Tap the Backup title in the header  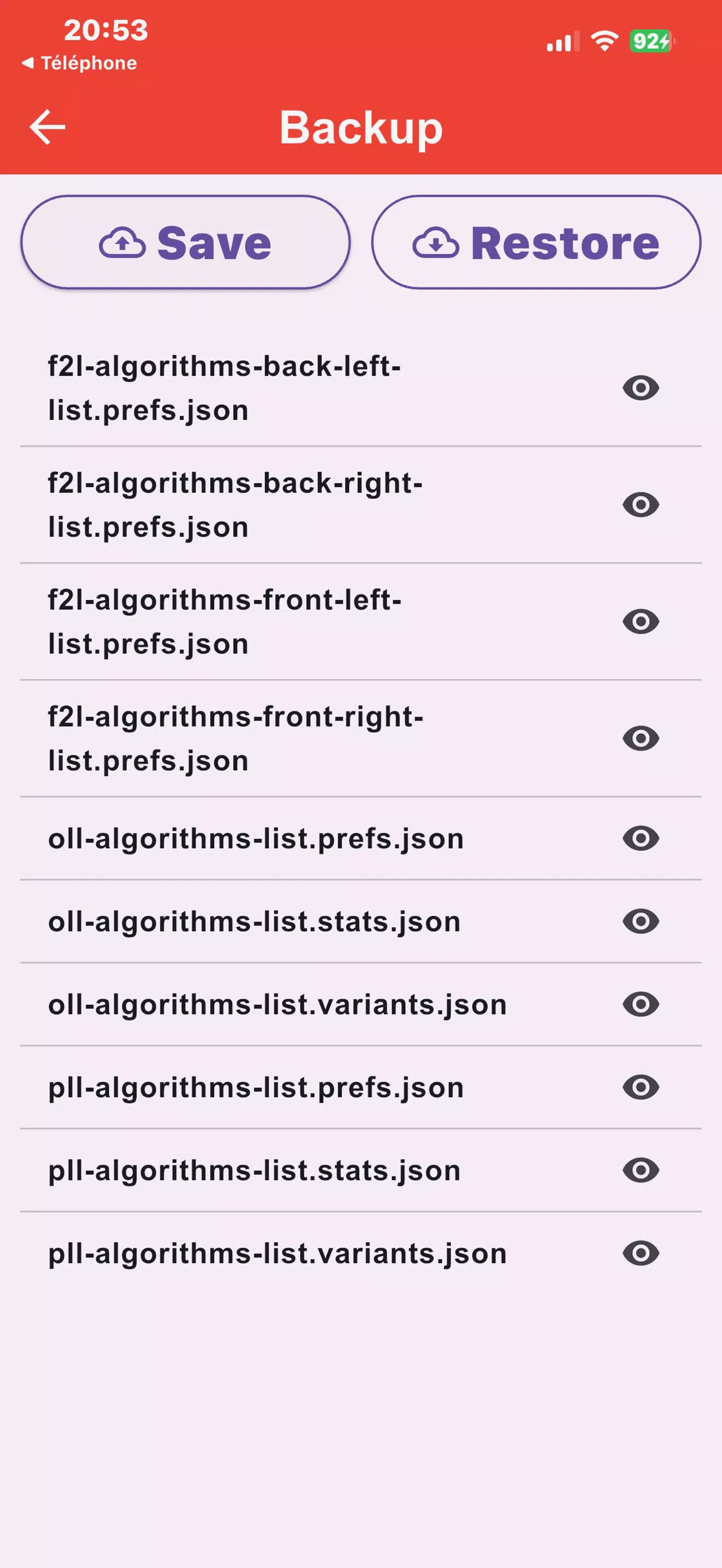click(361, 127)
